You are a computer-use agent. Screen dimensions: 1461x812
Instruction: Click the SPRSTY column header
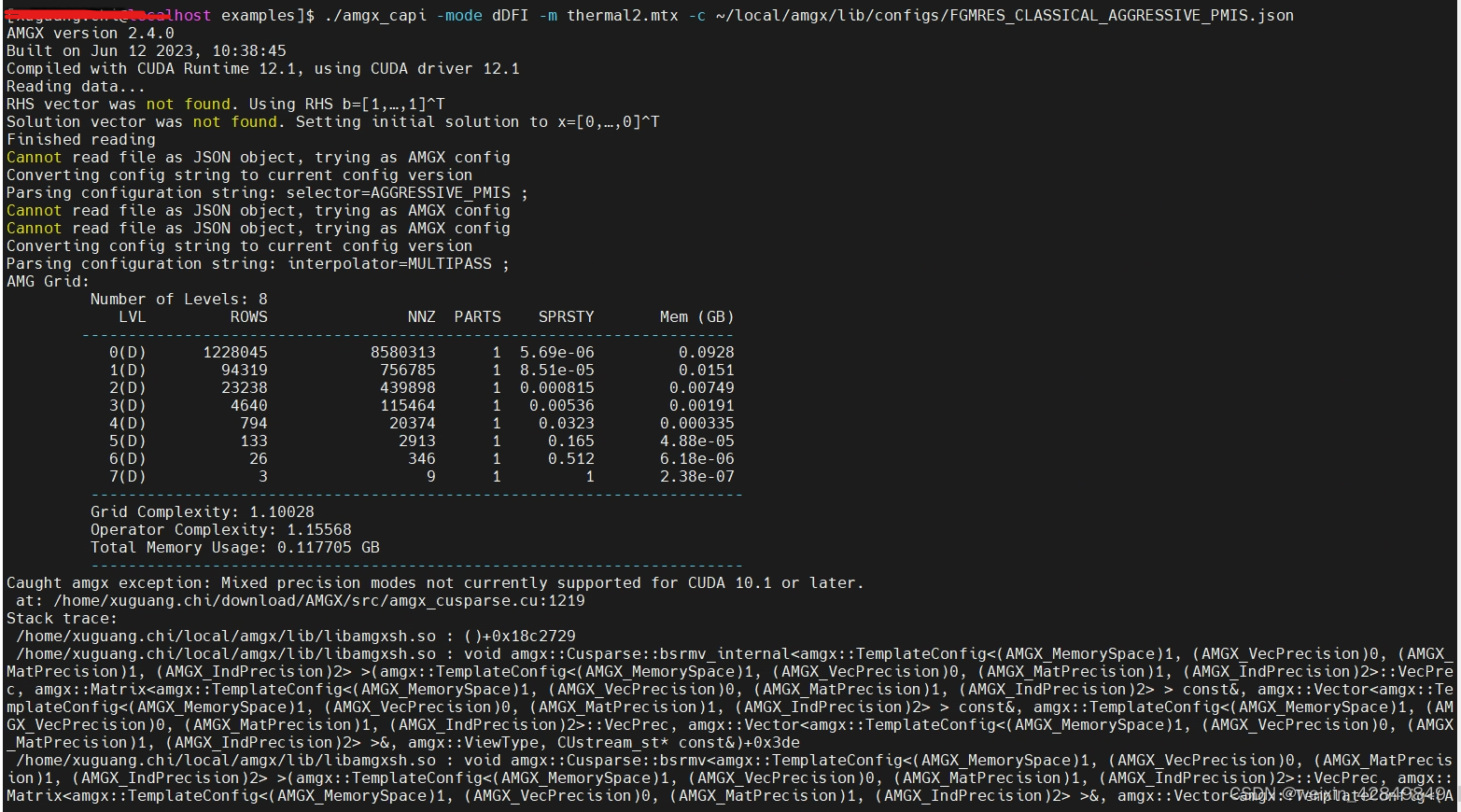coord(567,317)
